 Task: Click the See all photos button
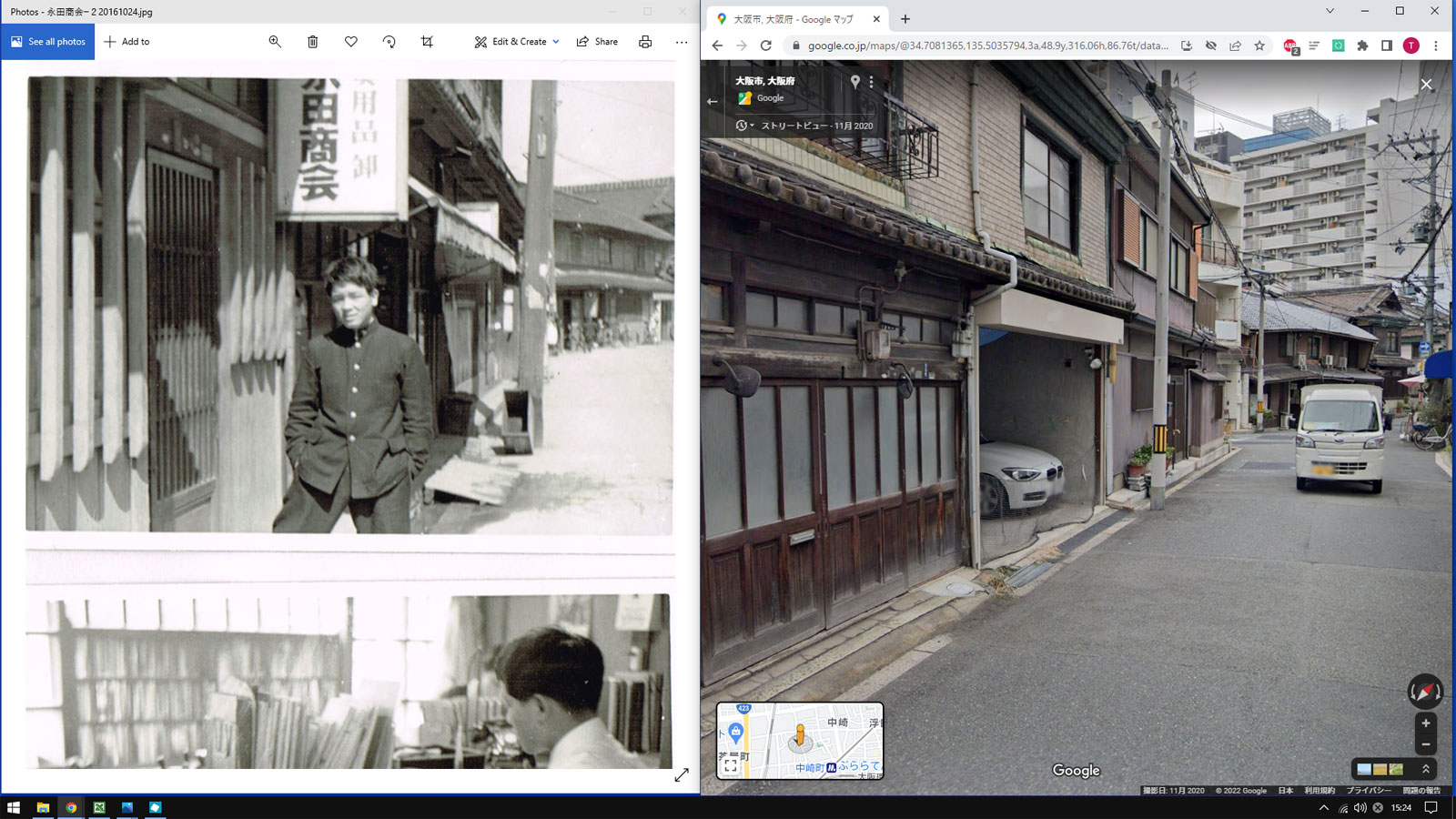coord(48,42)
